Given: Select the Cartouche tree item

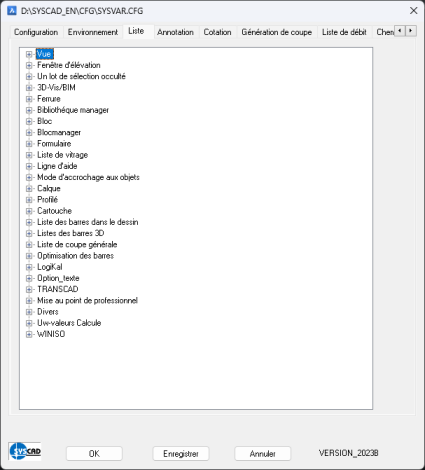Looking at the screenshot, I should coord(54,211).
